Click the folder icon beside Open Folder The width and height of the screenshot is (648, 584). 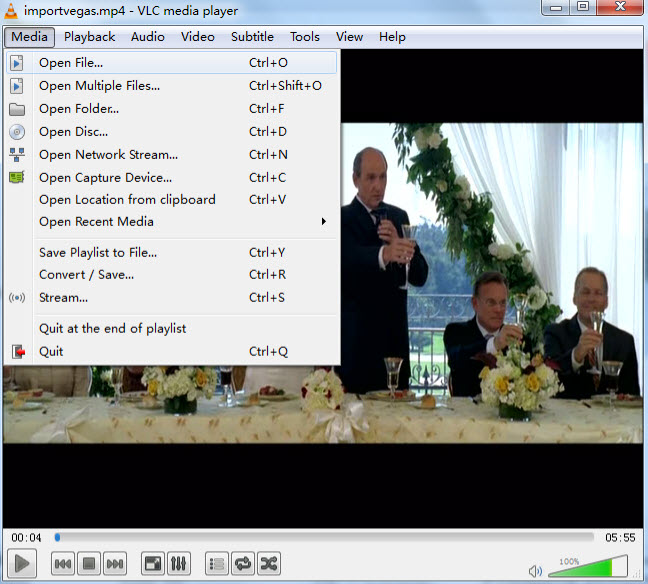(x=17, y=110)
